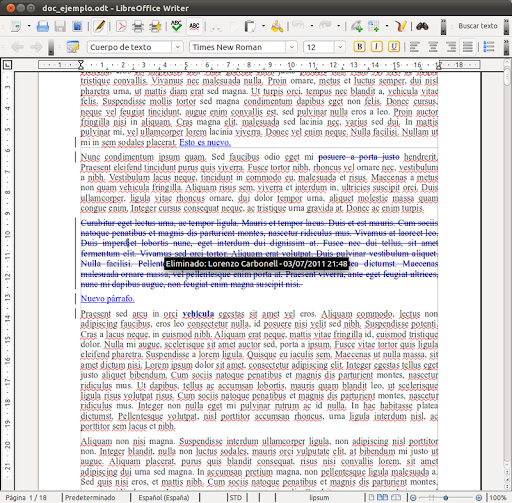Run the spelling and grammar check
Screen dimensions: 512x503
tap(176, 26)
